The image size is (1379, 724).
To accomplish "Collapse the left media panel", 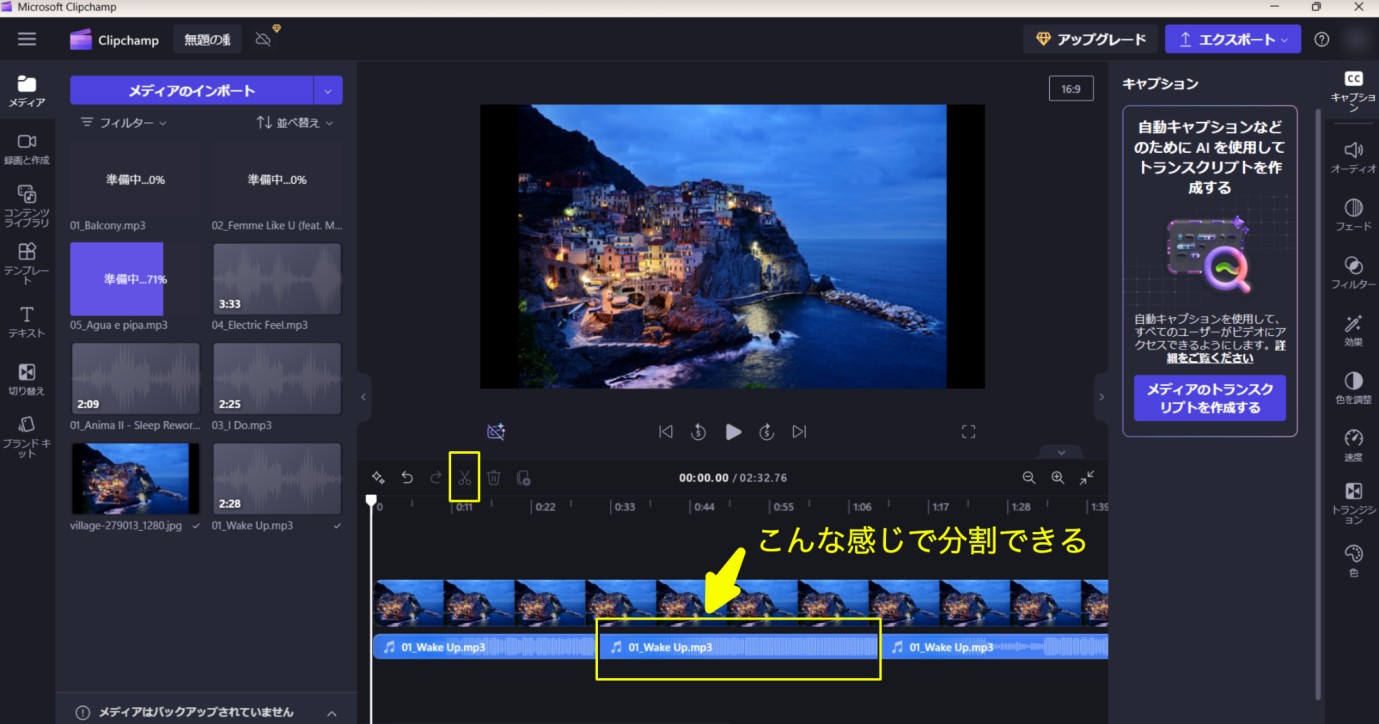I will pyautogui.click(x=363, y=397).
